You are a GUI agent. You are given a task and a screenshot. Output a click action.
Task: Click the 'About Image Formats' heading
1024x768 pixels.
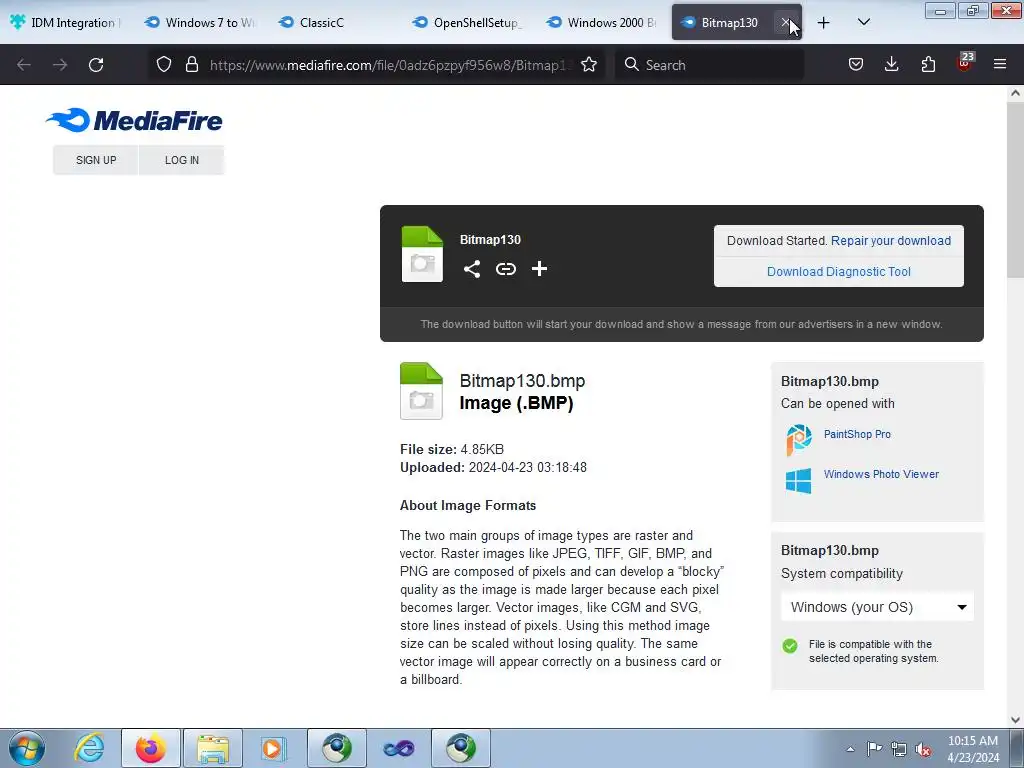[x=468, y=505]
